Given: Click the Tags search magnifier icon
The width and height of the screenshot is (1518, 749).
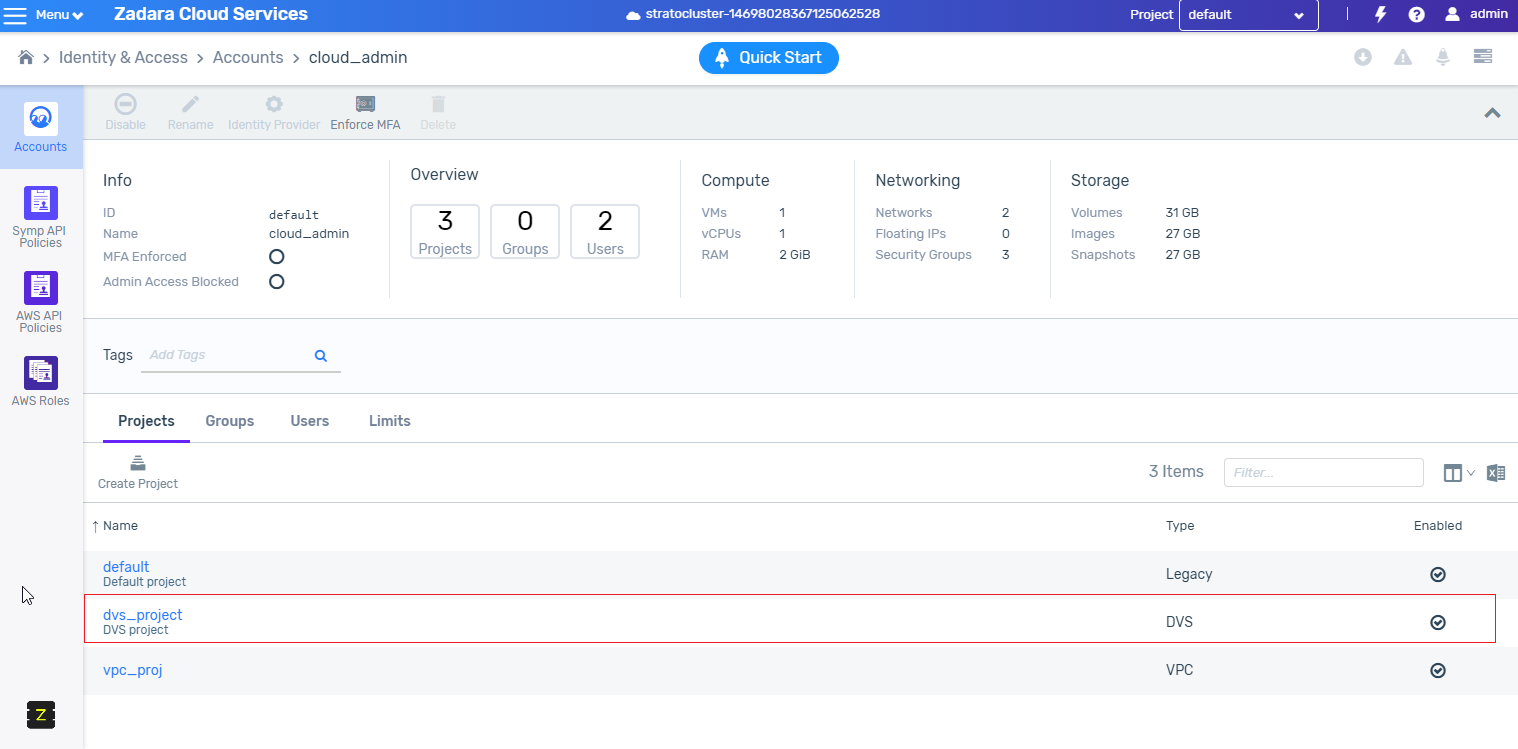Looking at the screenshot, I should [321, 355].
